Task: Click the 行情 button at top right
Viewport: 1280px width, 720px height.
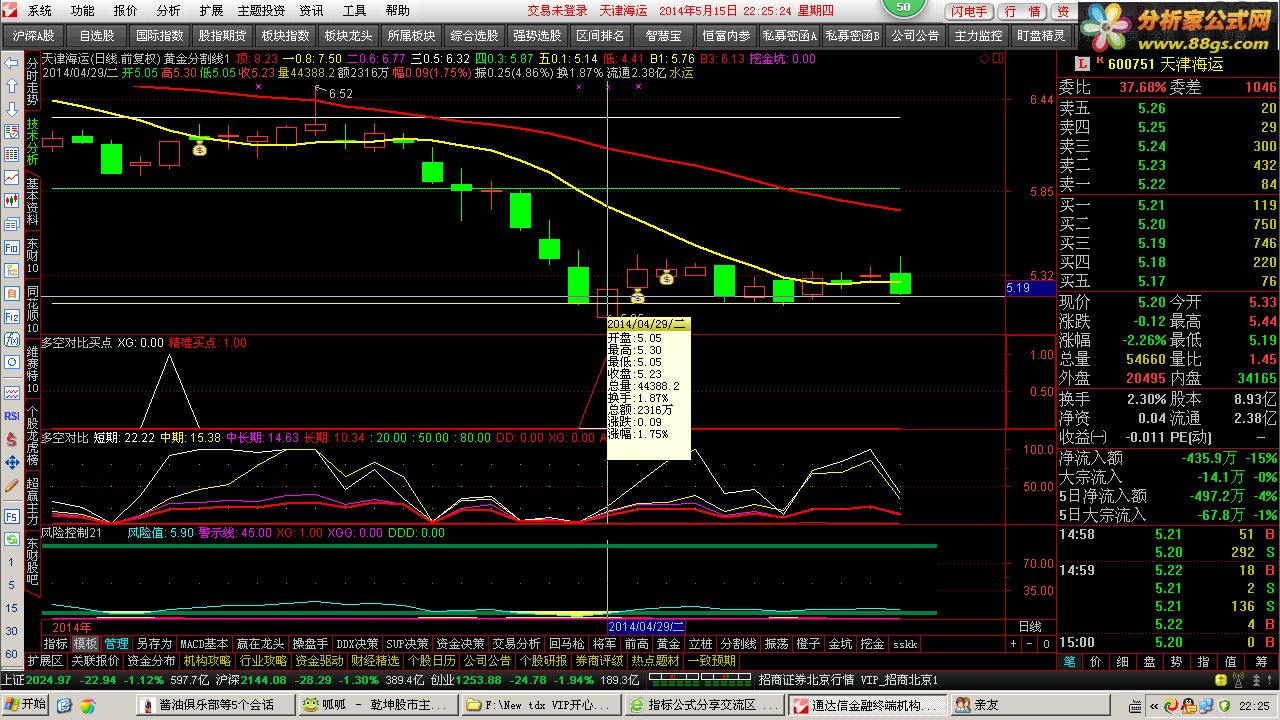Action: (x=1022, y=12)
